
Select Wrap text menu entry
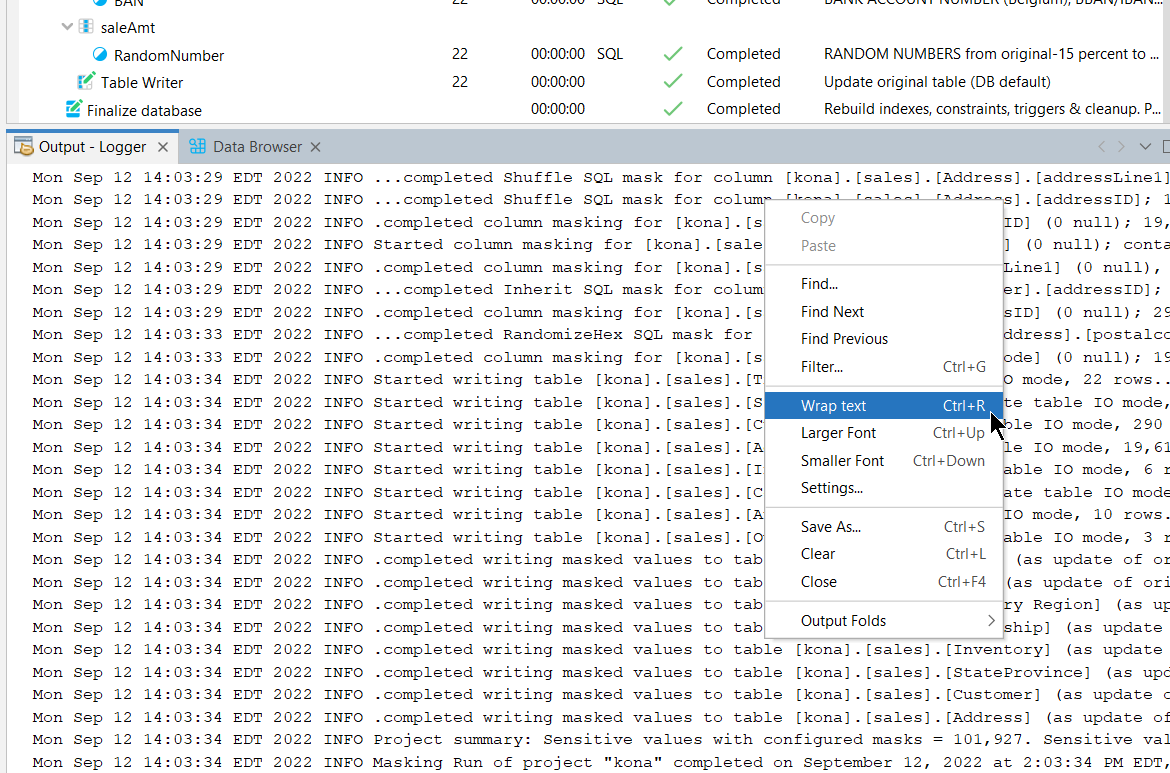(x=884, y=406)
